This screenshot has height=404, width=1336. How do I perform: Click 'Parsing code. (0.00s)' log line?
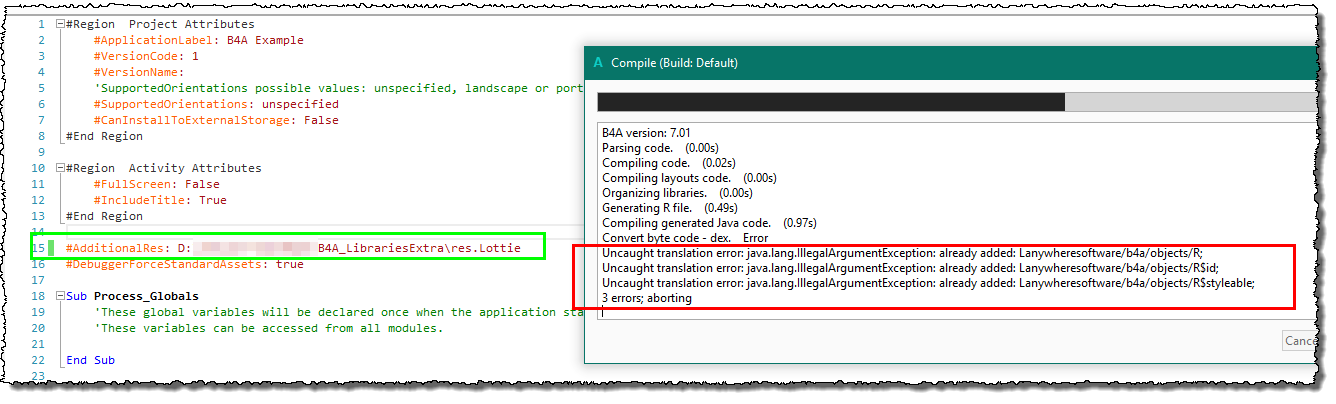tap(660, 147)
